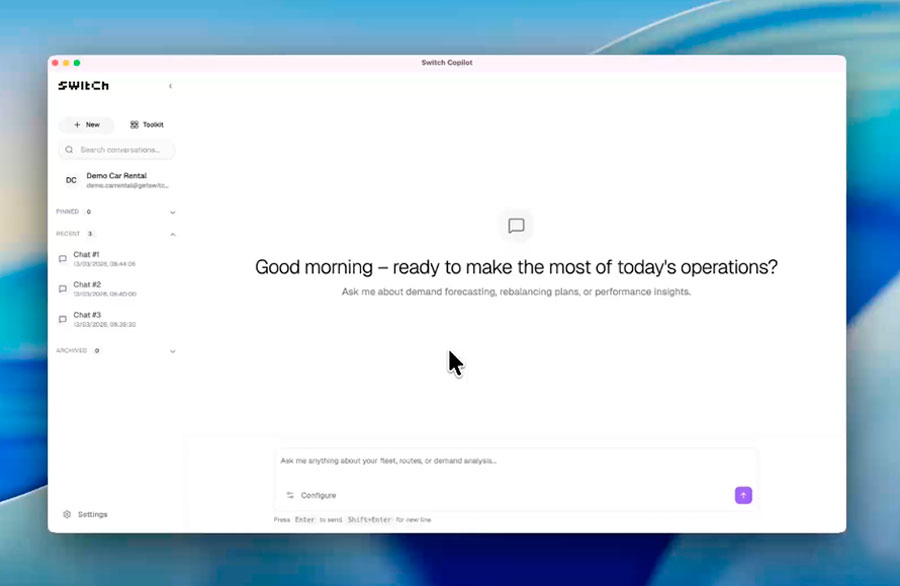Open the Toolkit panel
900x586 pixels.
click(146, 124)
